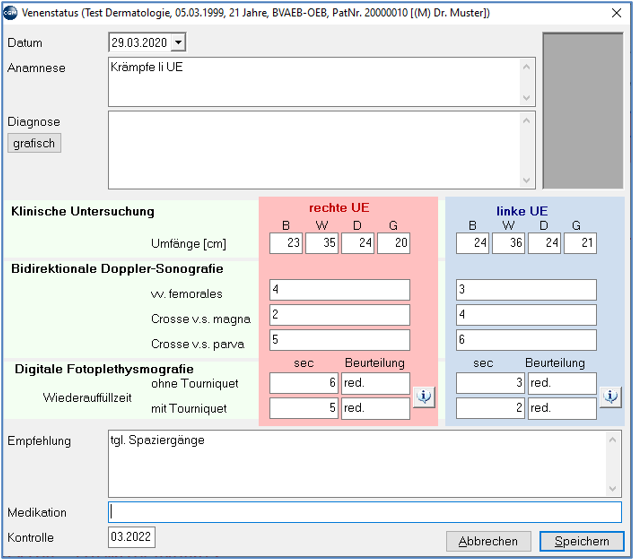This screenshot has width=634, height=560.
Task: Click the app icon in the title bar
Action: point(10,13)
